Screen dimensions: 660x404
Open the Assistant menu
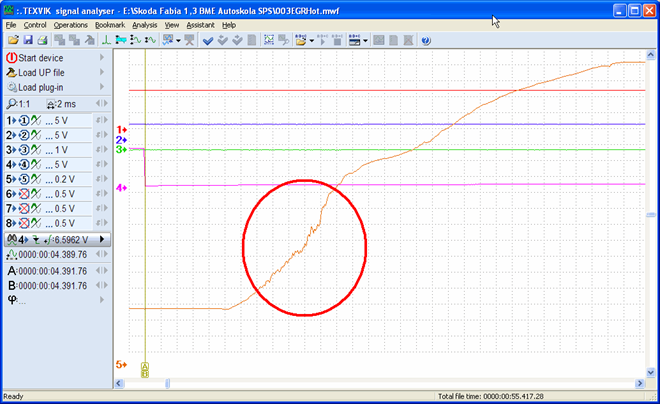tap(200, 25)
